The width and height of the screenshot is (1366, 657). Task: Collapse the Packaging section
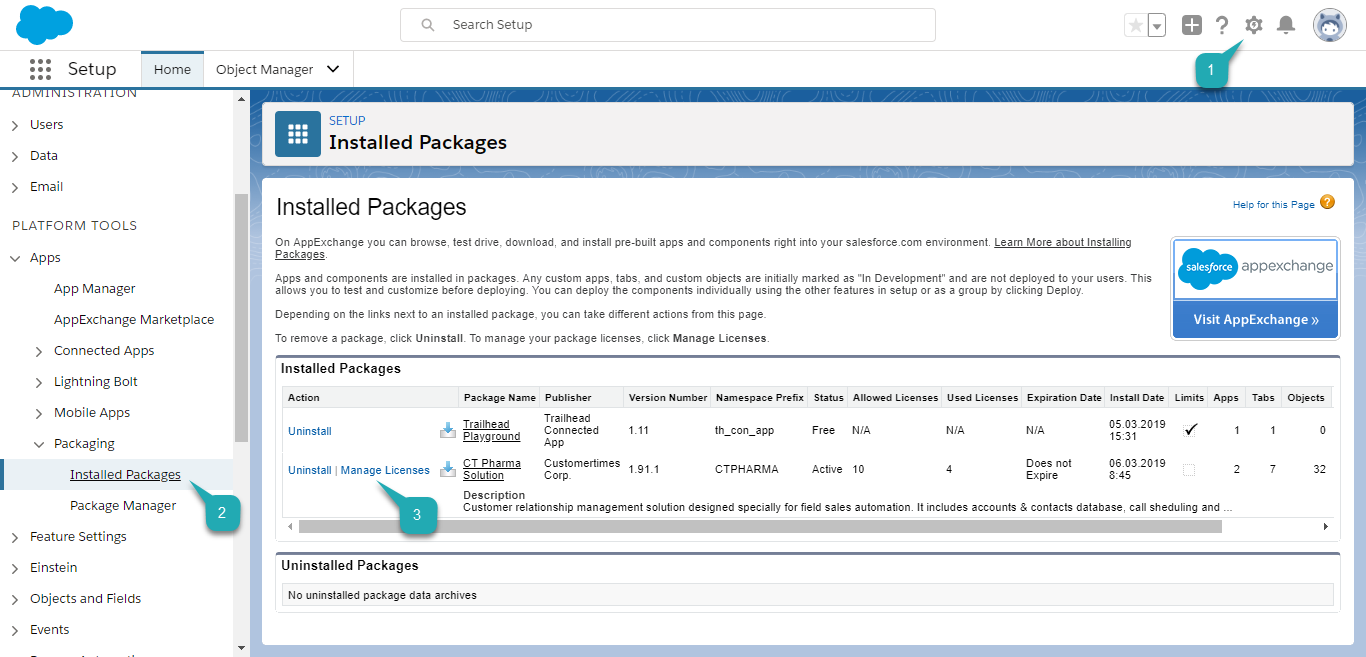click(39, 444)
